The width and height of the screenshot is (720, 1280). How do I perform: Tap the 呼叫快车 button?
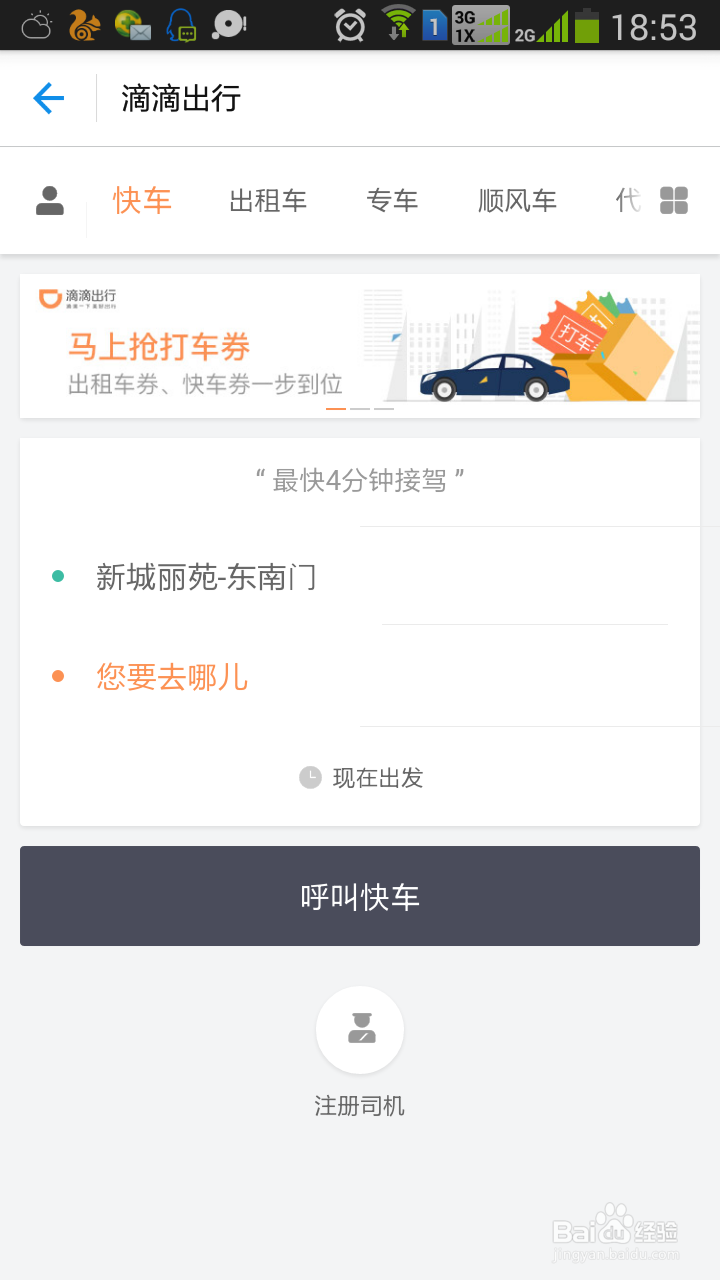pos(360,896)
